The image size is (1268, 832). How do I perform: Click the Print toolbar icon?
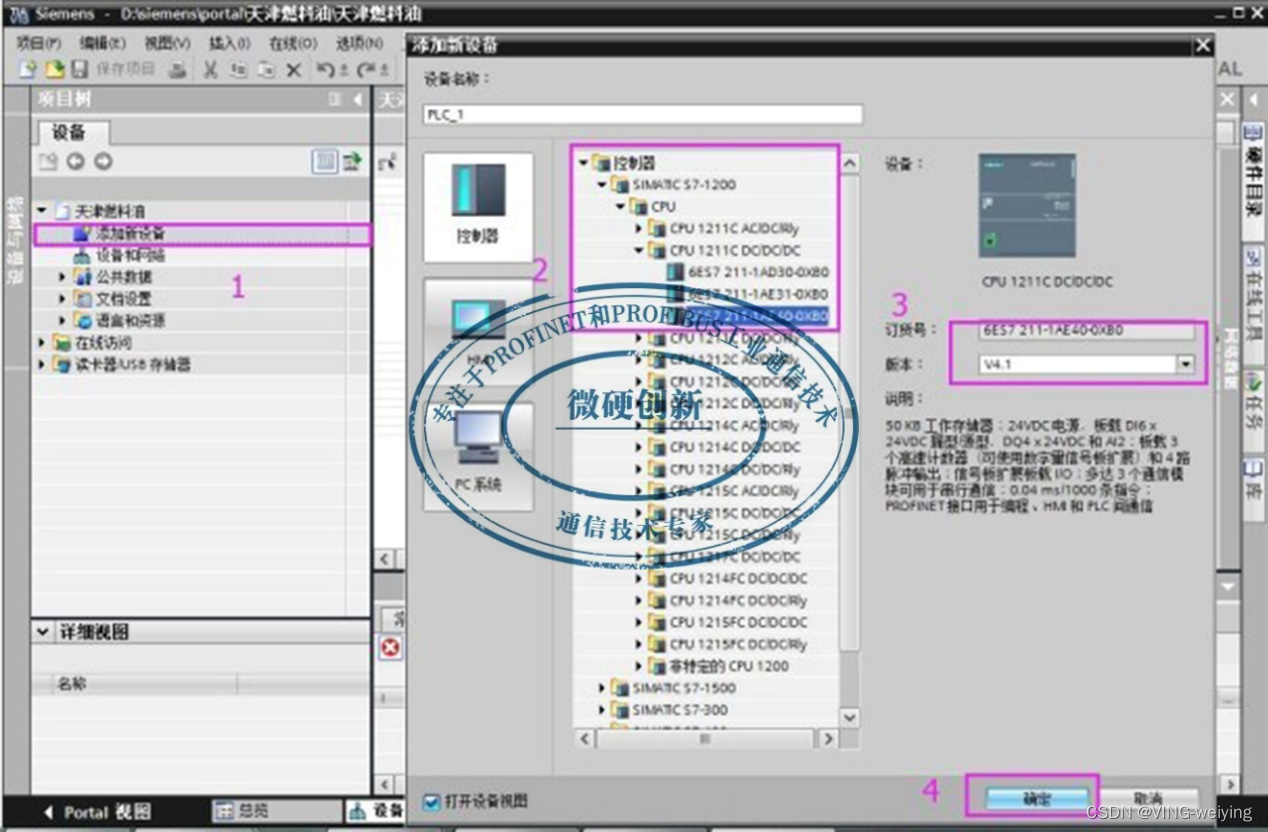pos(177,69)
